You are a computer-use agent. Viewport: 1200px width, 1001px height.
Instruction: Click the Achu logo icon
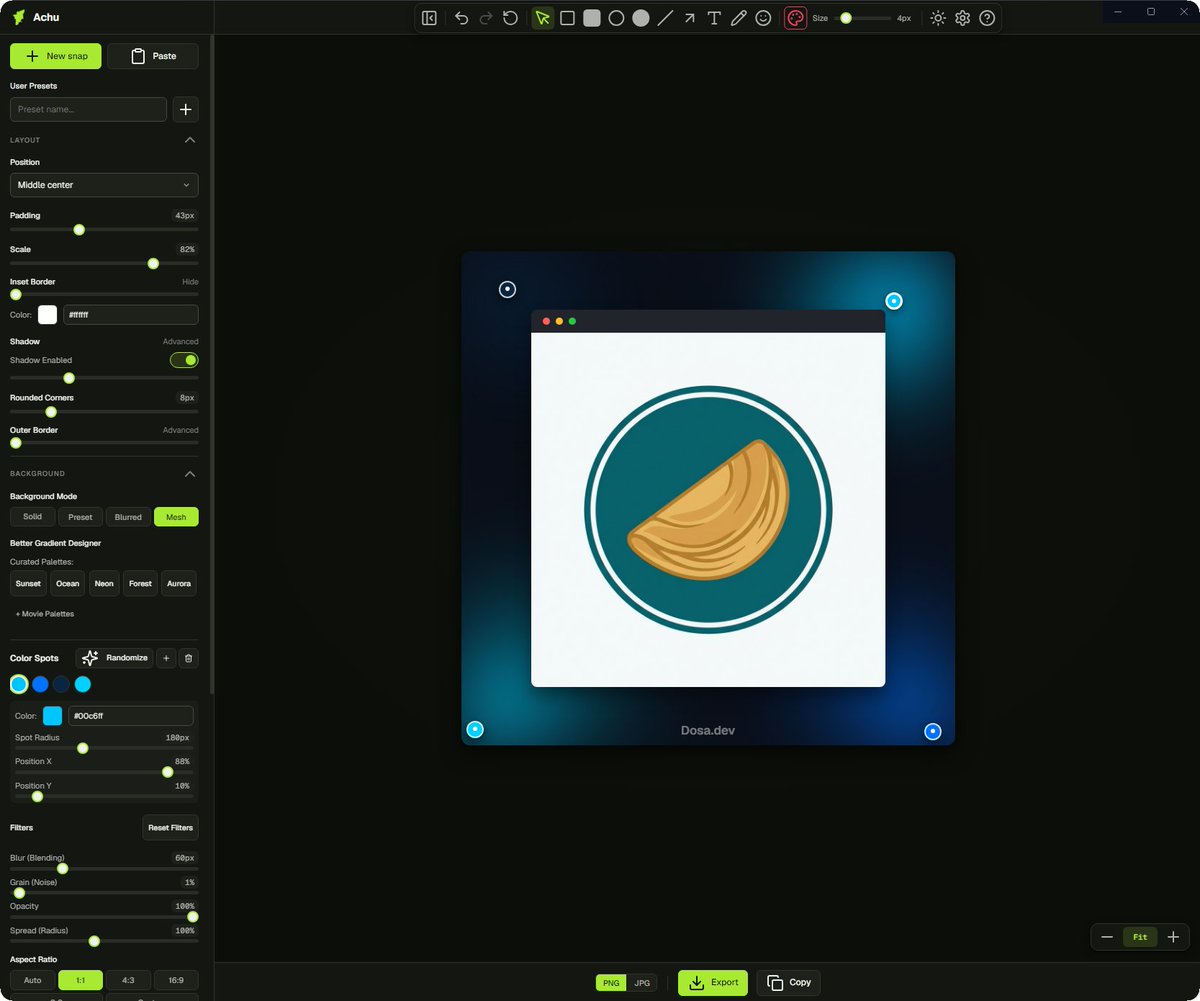tap(19, 18)
